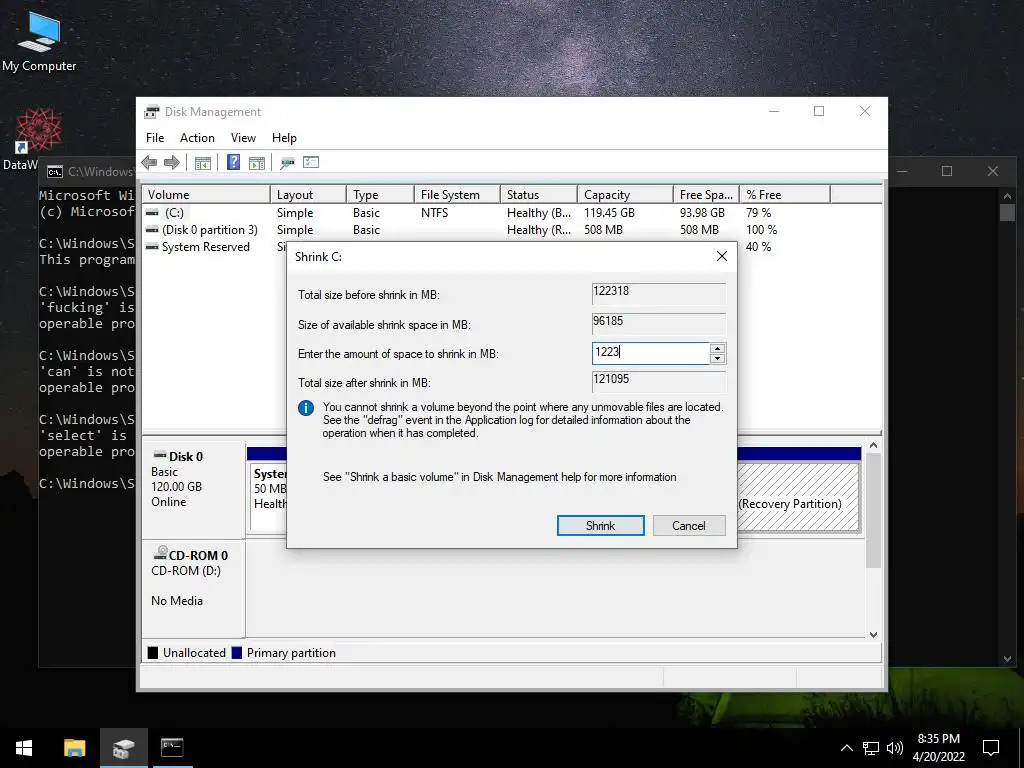Open the View menu

[x=243, y=138]
